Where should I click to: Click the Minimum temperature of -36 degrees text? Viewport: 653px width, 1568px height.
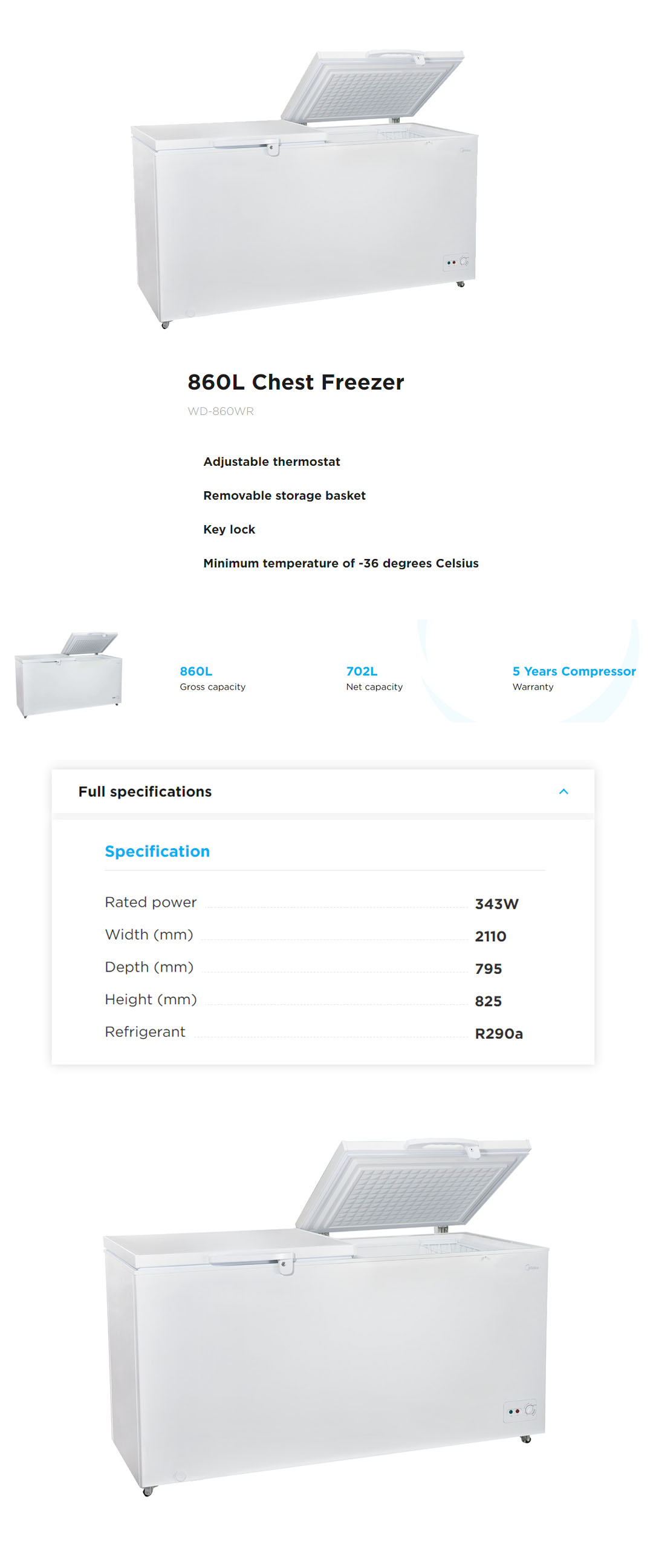click(341, 563)
